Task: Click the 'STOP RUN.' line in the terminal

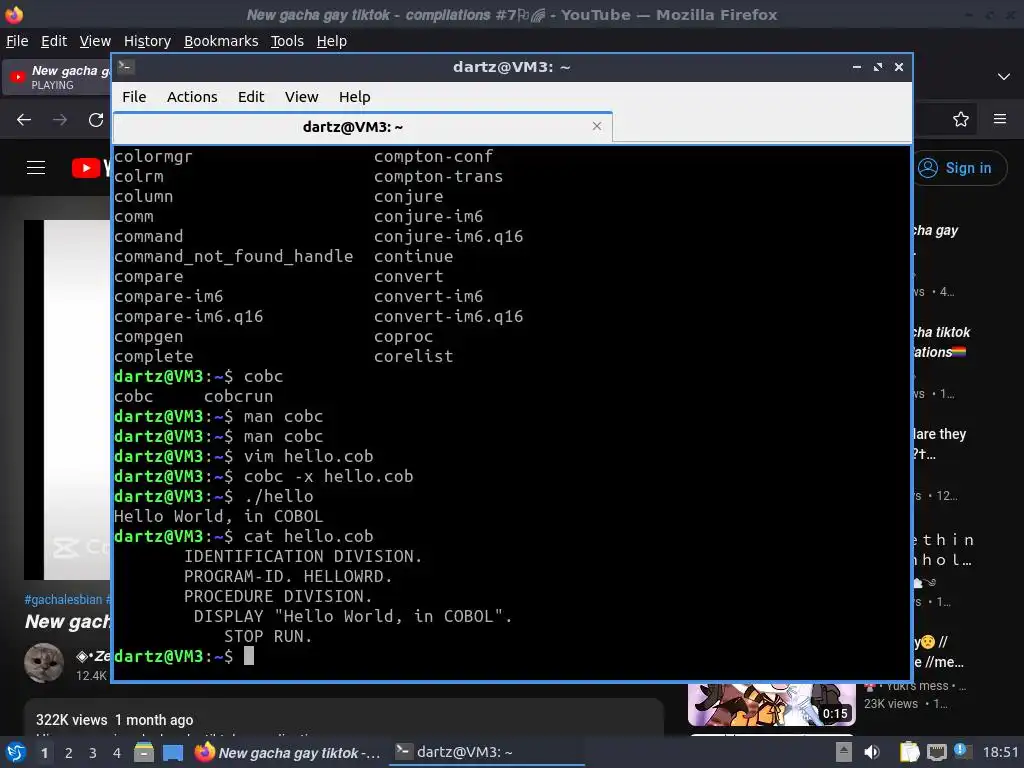Action: pyautogui.click(x=268, y=636)
